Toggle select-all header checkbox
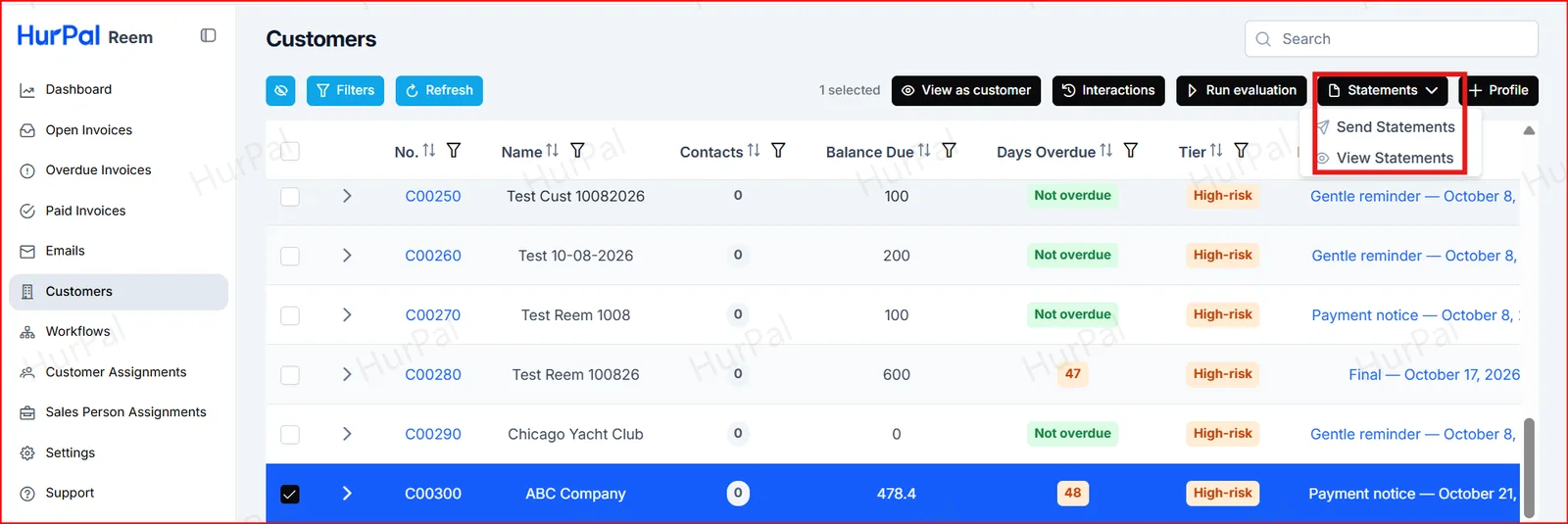The height and width of the screenshot is (524, 1568). 290,152
